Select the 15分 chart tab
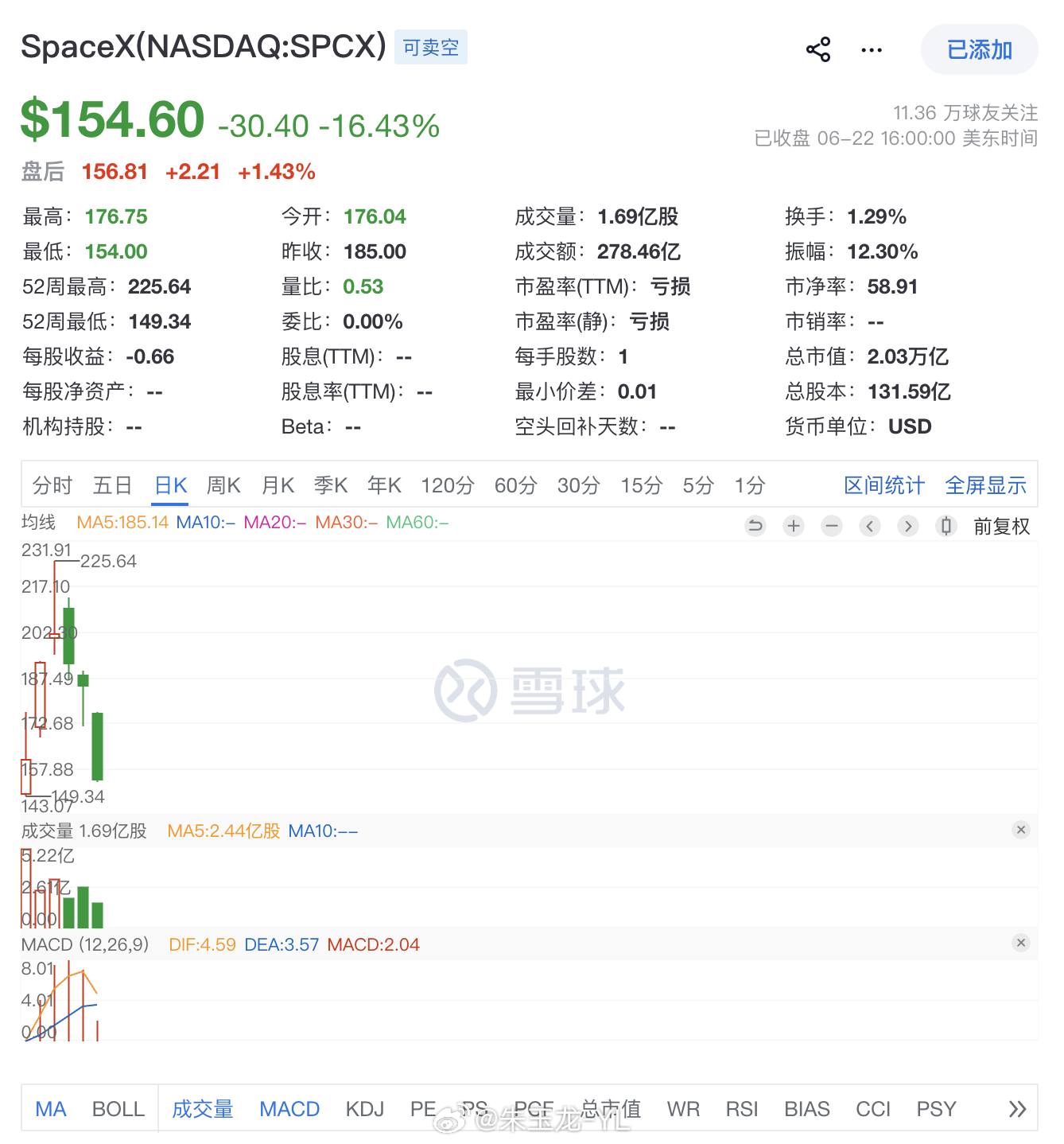The image size is (1064, 1144). [642, 485]
